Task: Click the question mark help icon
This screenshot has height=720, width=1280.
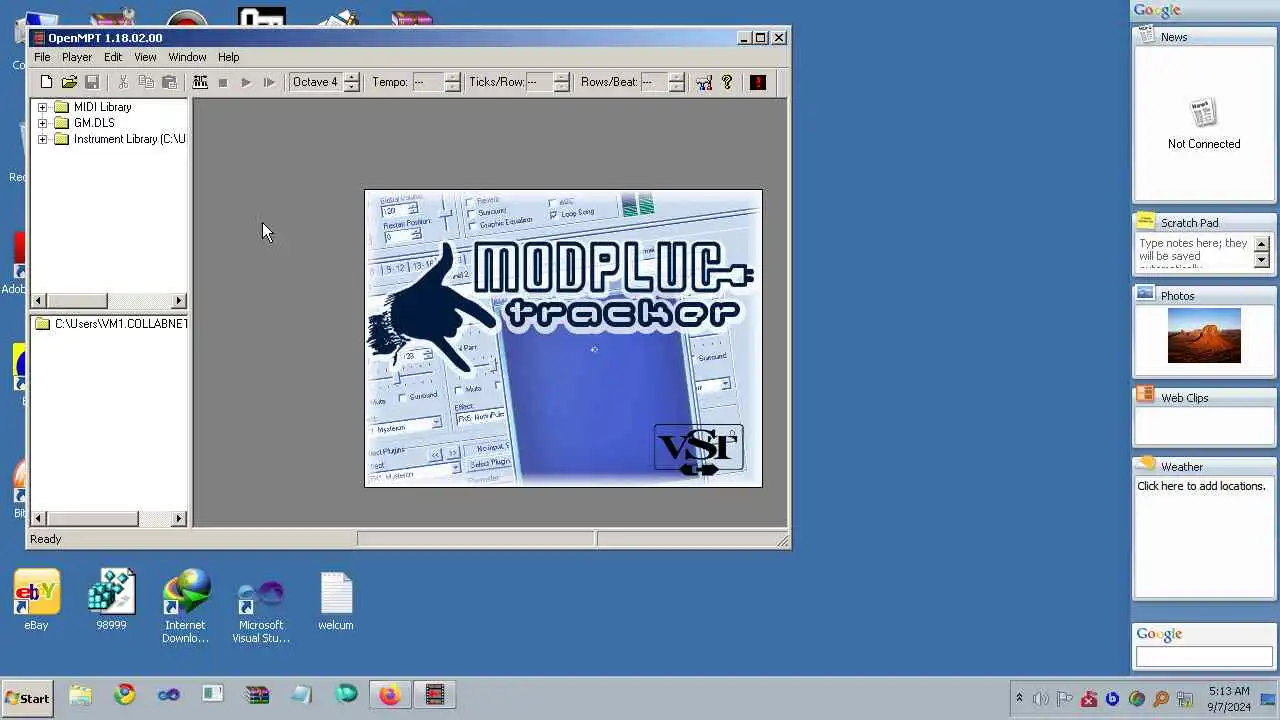Action: click(x=727, y=82)
